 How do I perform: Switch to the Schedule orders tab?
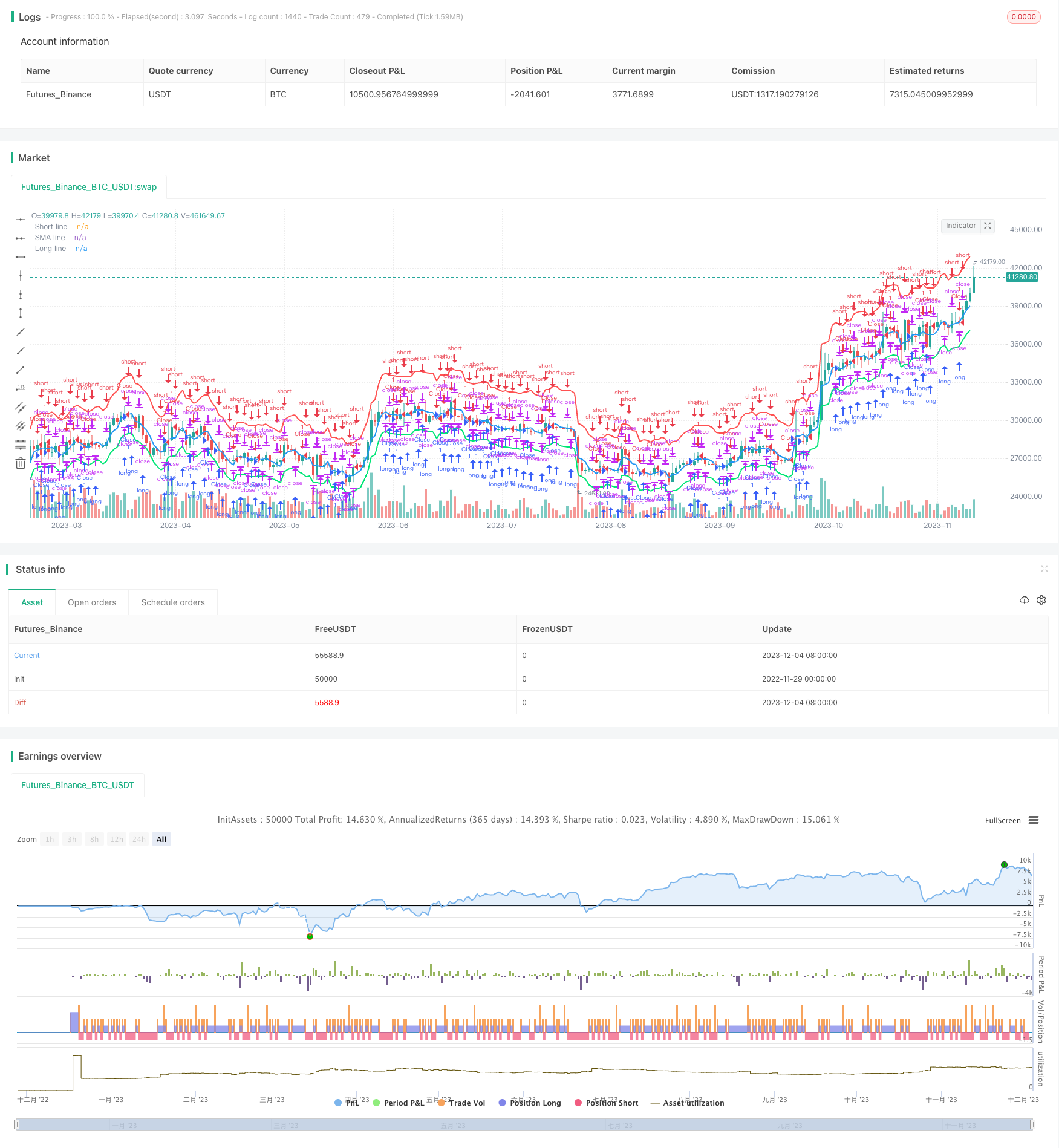(173, 602)
